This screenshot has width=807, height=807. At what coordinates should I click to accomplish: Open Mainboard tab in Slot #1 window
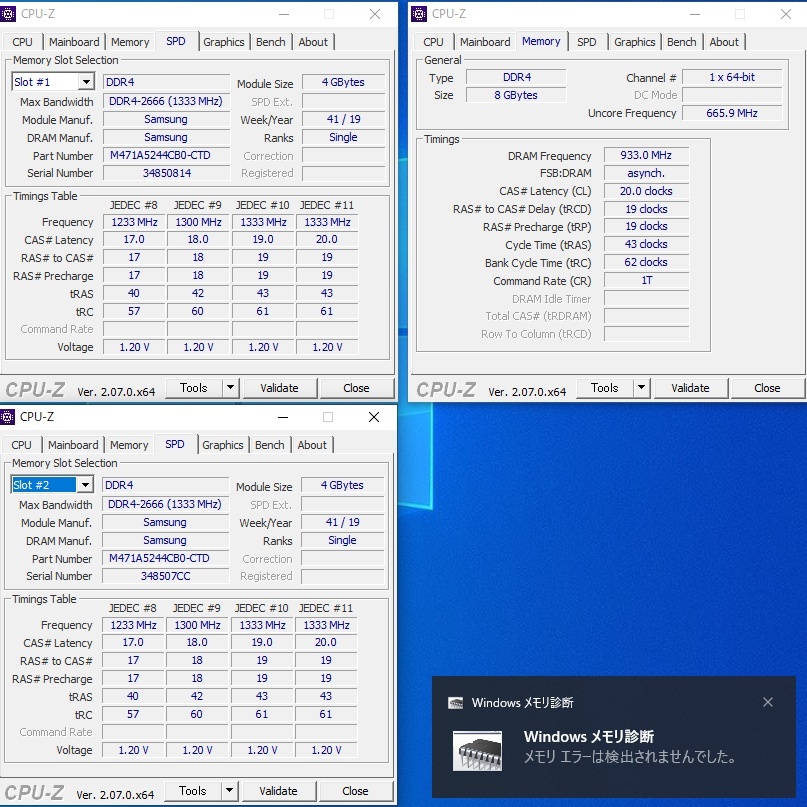[74, 42]
